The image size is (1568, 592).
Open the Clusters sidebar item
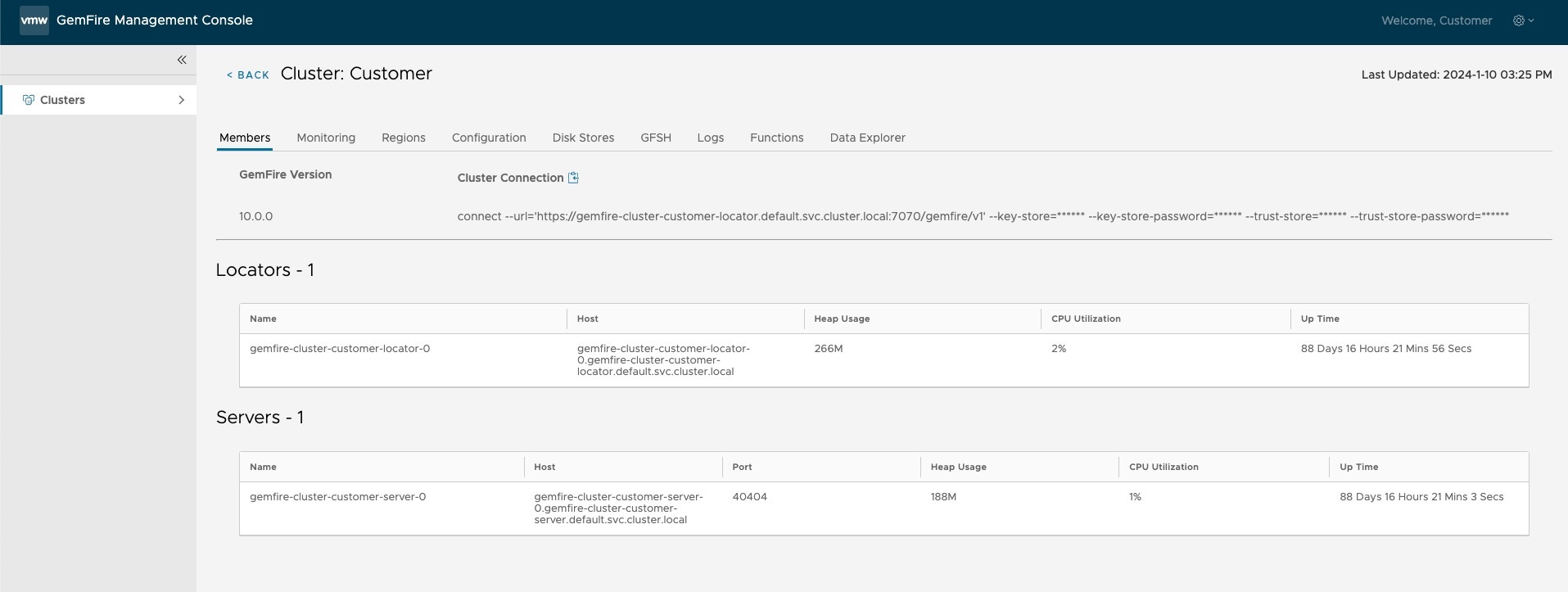pyautogui.click(x=98, y=100)
